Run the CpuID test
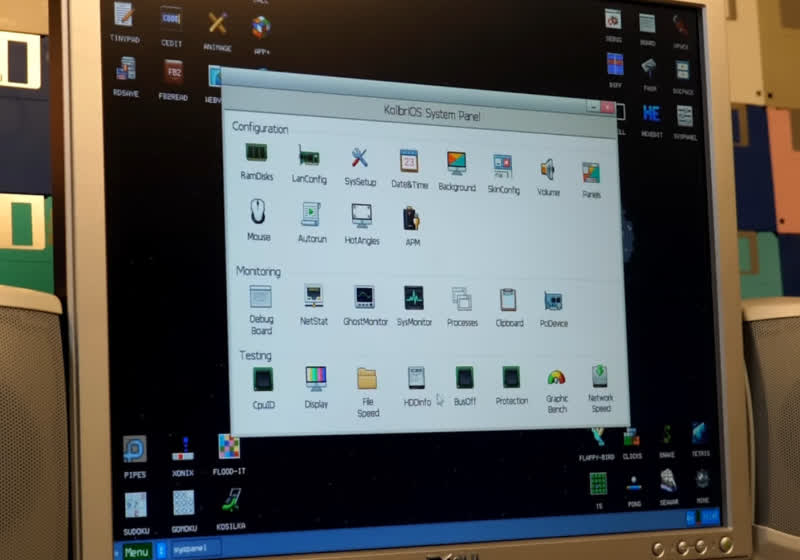The image size is (800, 560). pos(263,389)
